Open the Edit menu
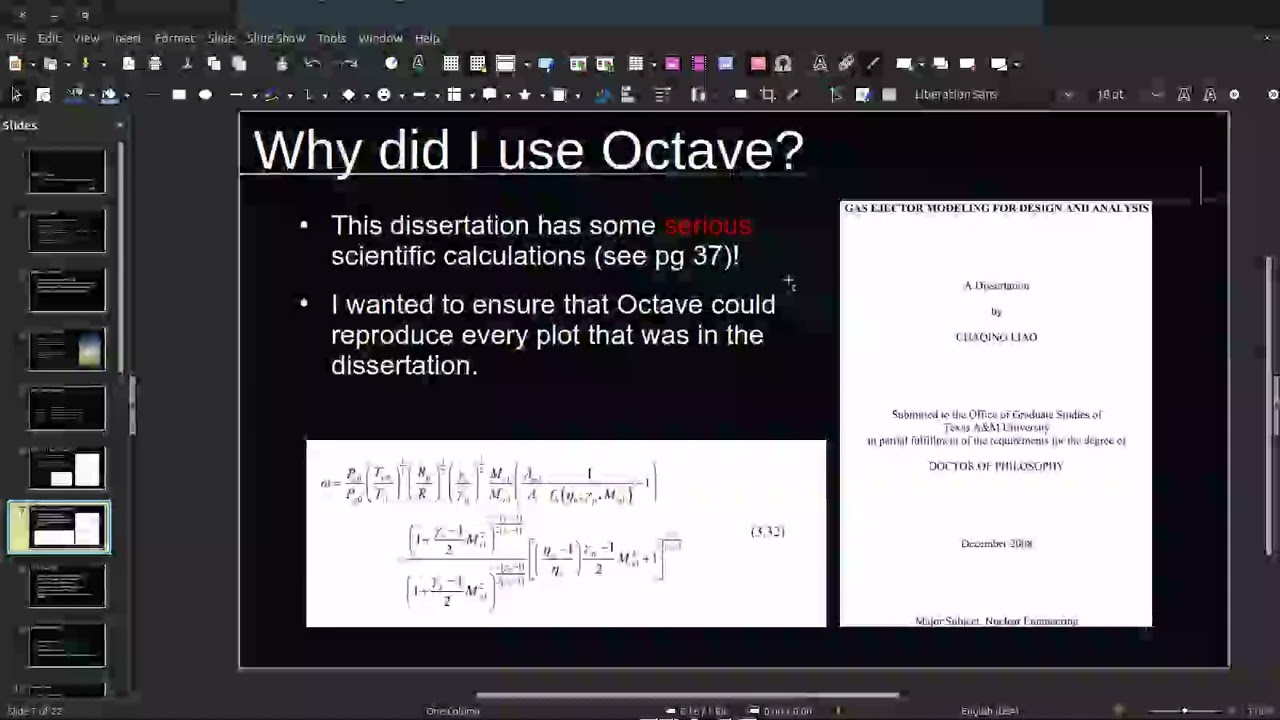 (49, 38)
